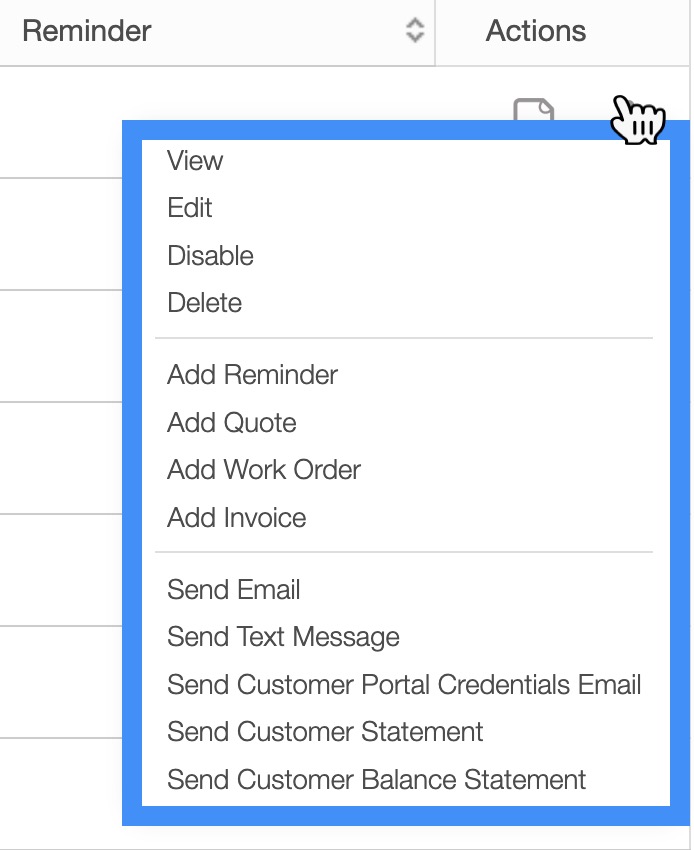Click the Reminder column header
The height and width of the screenshot is (850, 694).
tap(87, 31)
